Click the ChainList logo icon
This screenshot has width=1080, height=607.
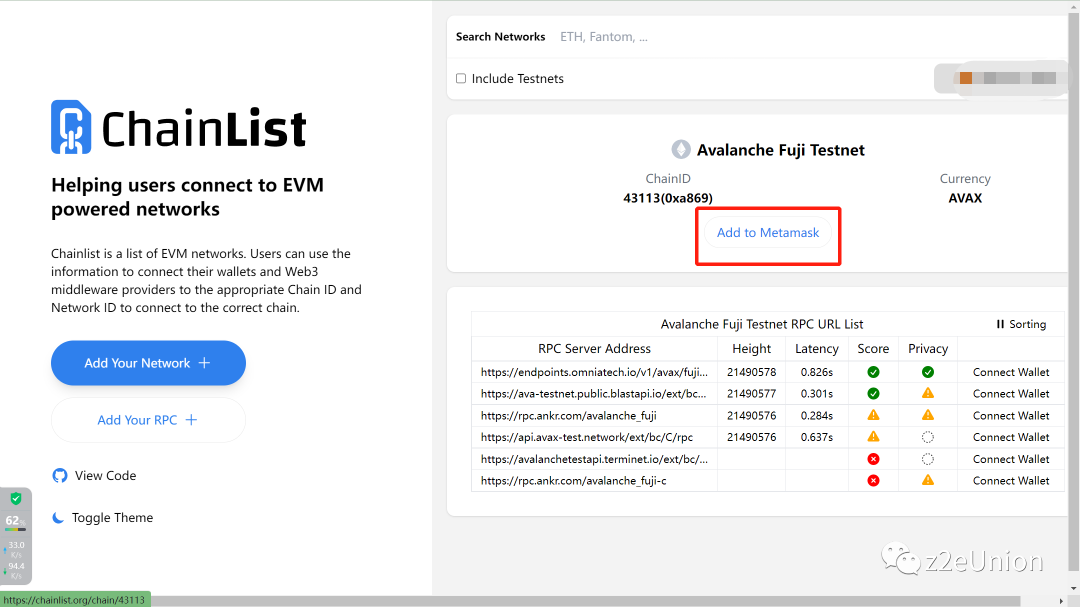pos(71,127)
